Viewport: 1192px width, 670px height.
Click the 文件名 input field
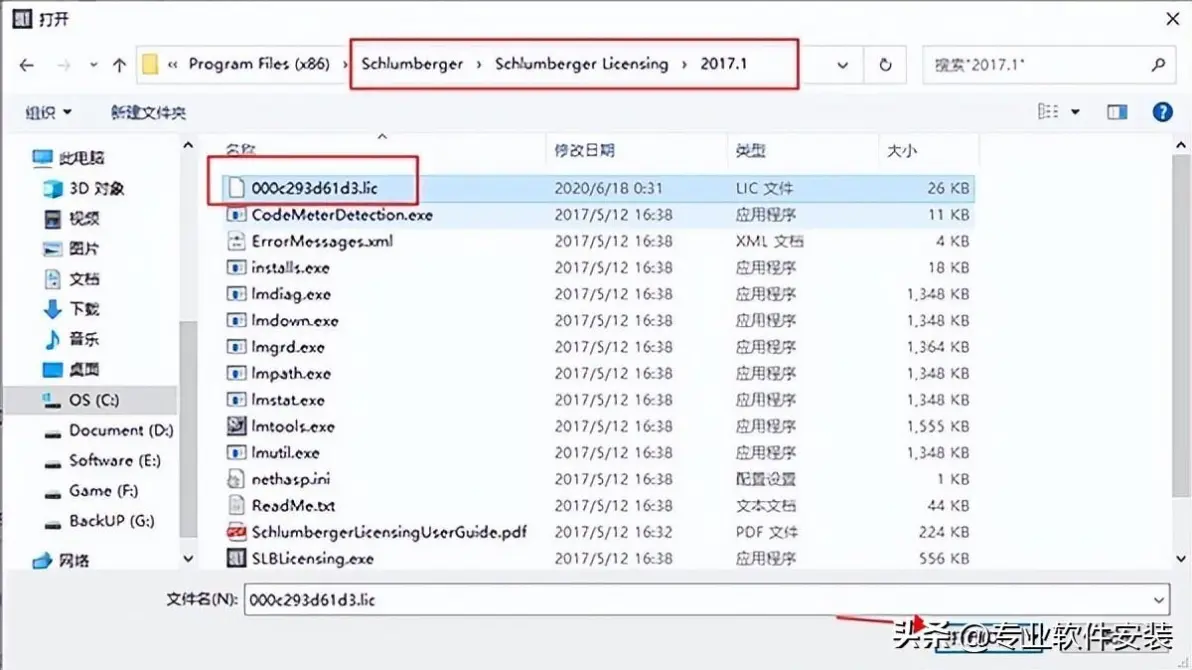point(696,600)
